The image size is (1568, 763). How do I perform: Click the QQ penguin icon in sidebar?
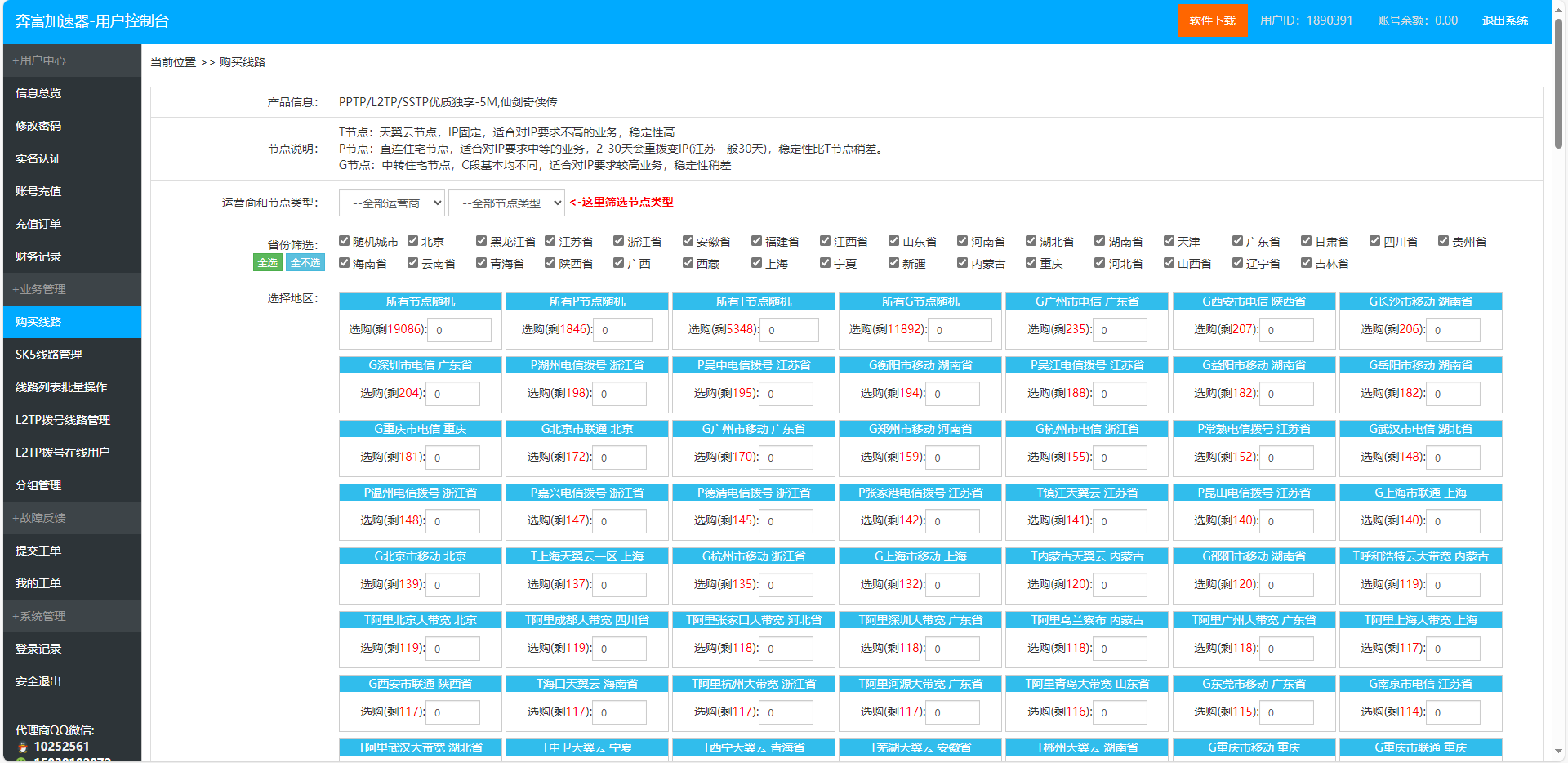[22, 747]
